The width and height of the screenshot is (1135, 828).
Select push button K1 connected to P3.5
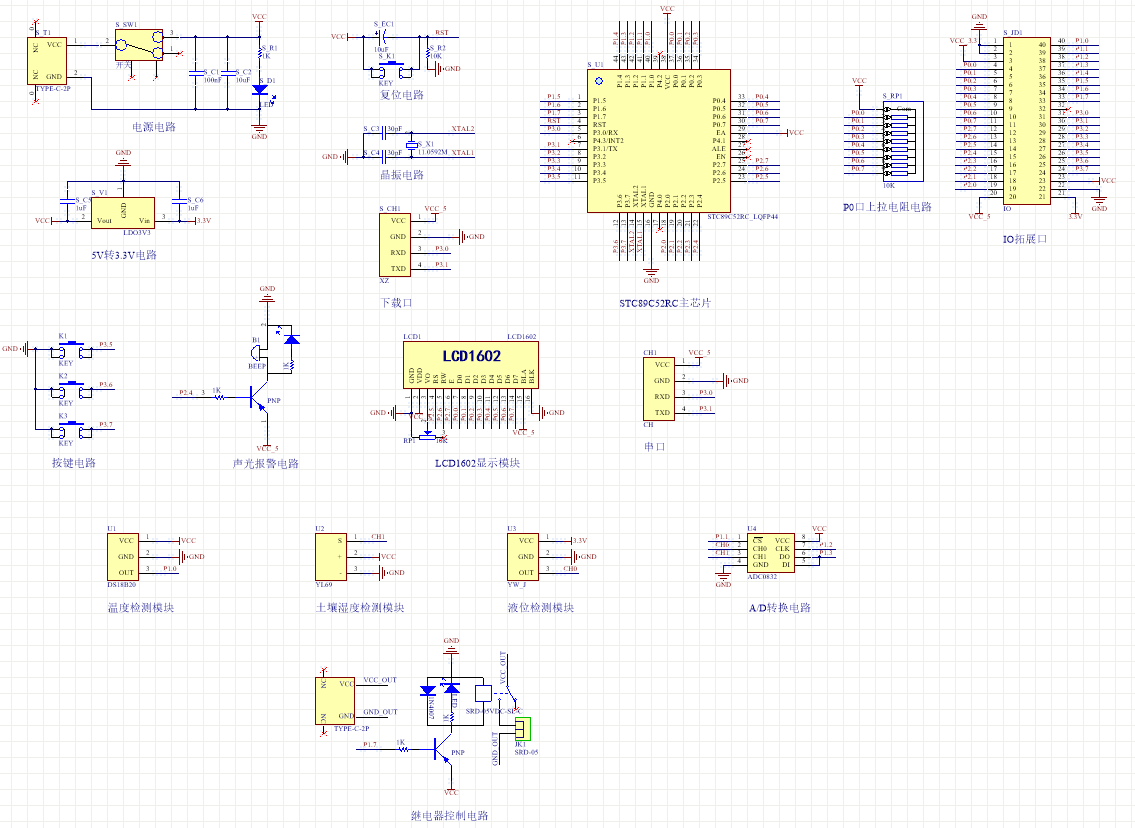click(71, 351)
